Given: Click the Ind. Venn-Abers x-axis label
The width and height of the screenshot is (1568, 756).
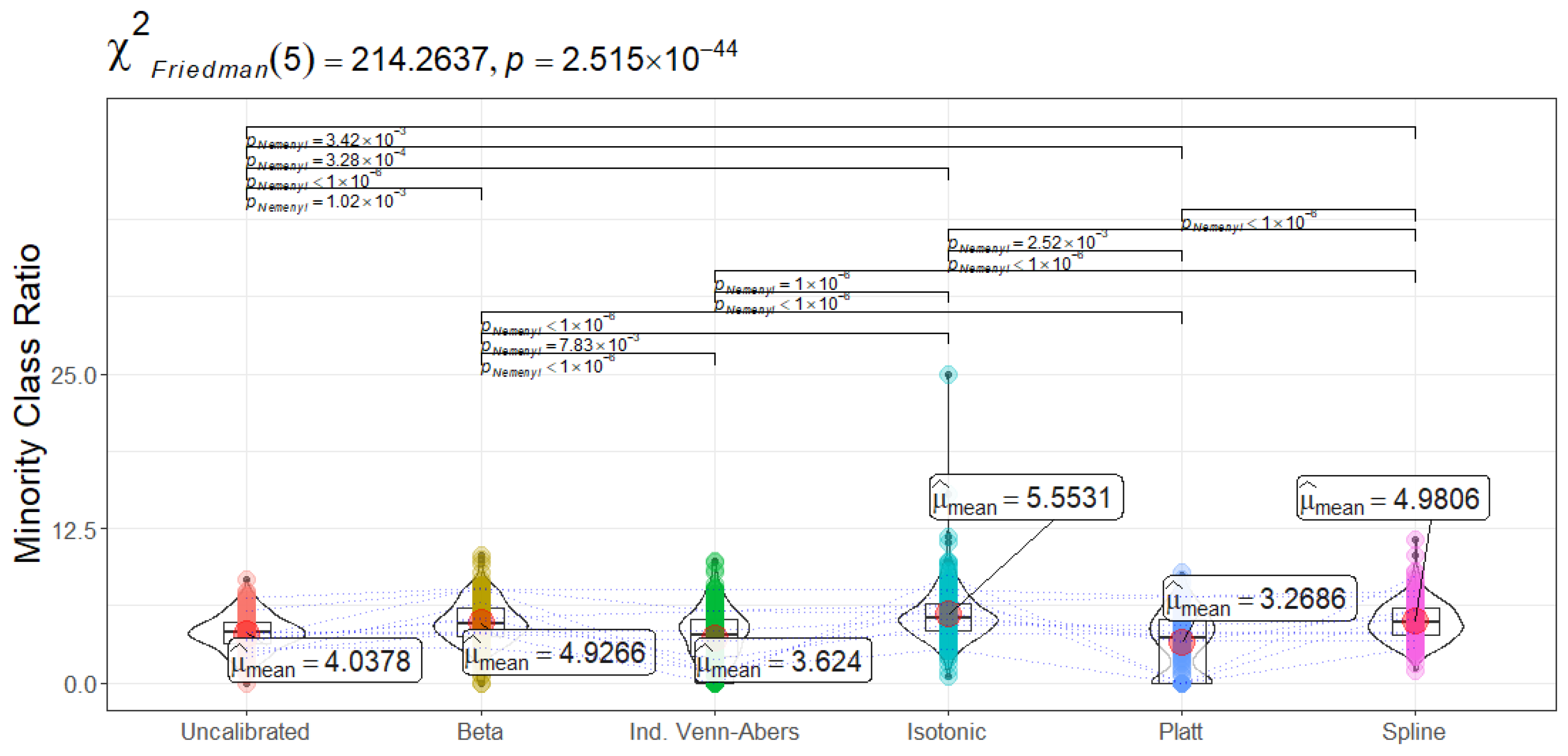Looking at the screenshot, I should pyautogui.click(x=714, y=731).
